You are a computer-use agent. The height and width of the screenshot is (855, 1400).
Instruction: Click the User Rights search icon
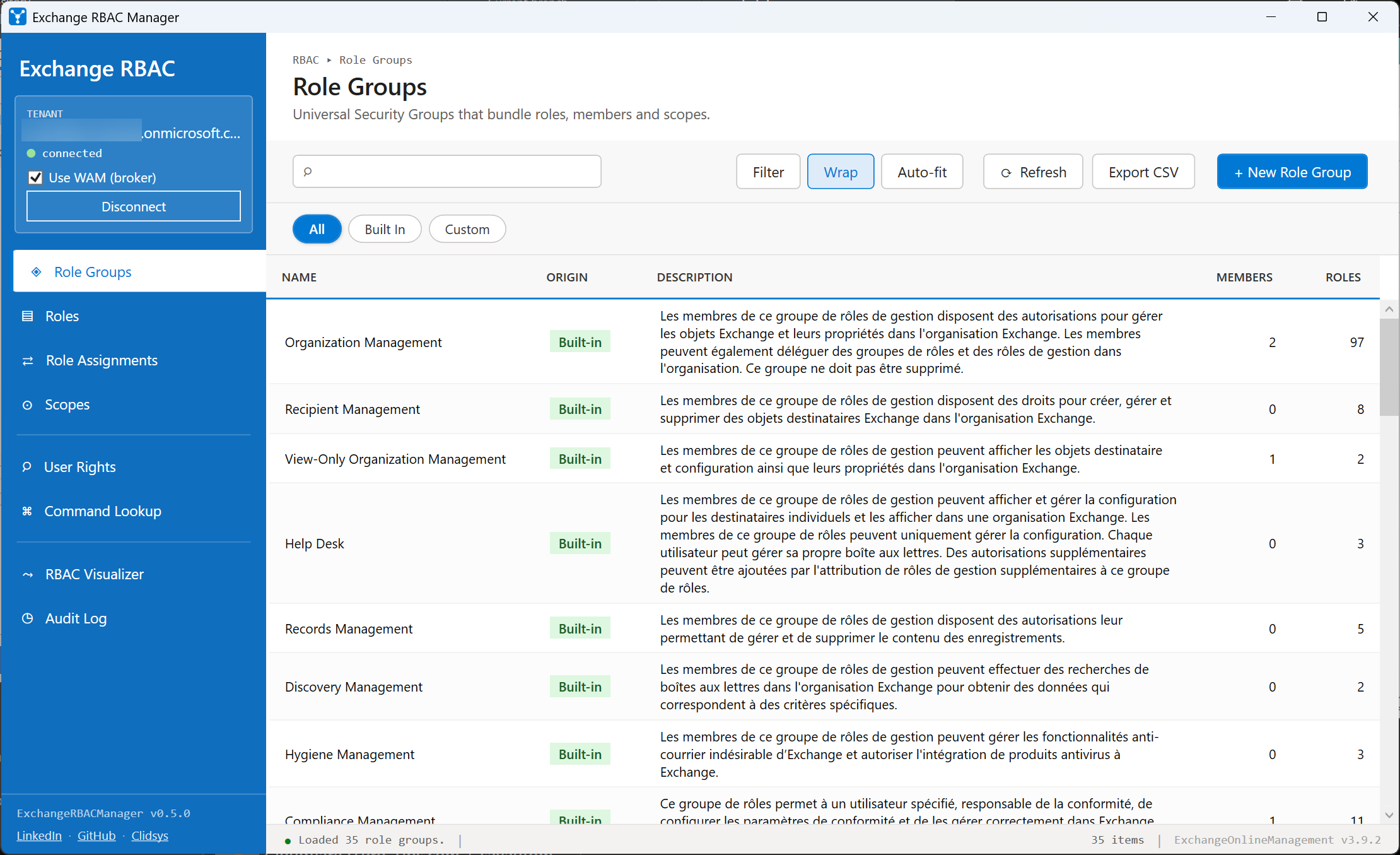tap(27, 467)
